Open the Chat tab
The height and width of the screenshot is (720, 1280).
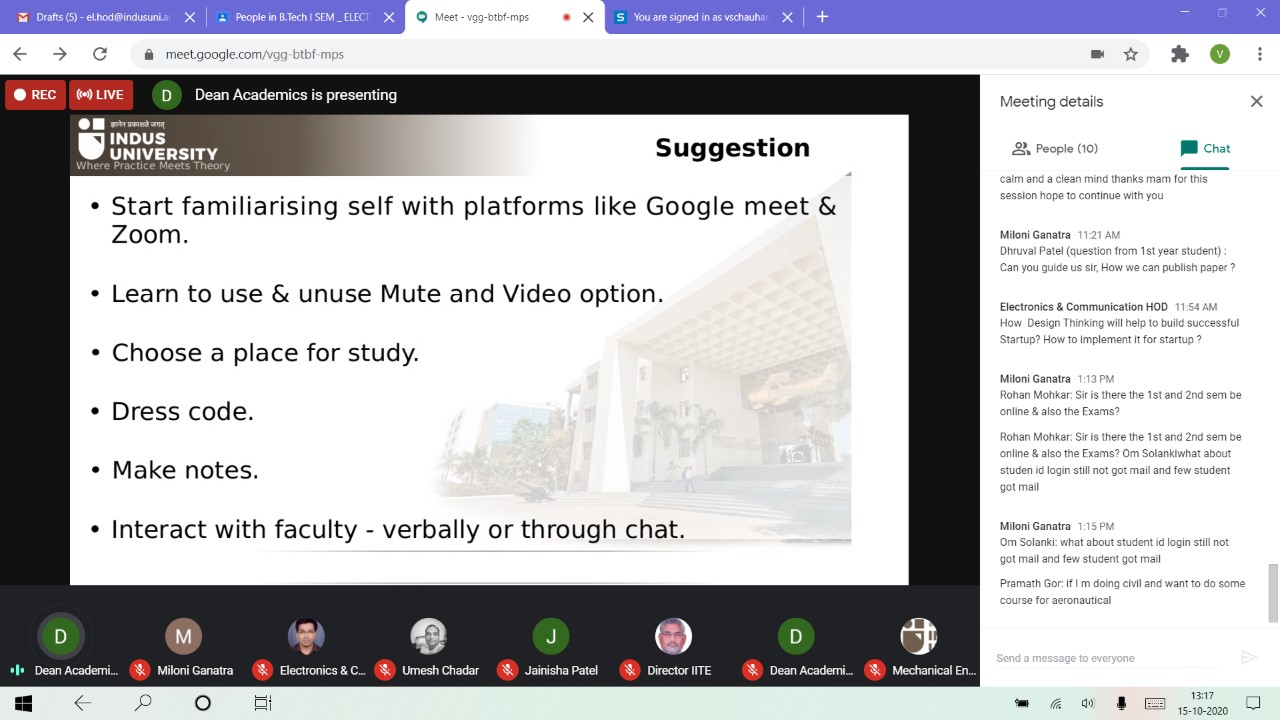point(1205,148)
